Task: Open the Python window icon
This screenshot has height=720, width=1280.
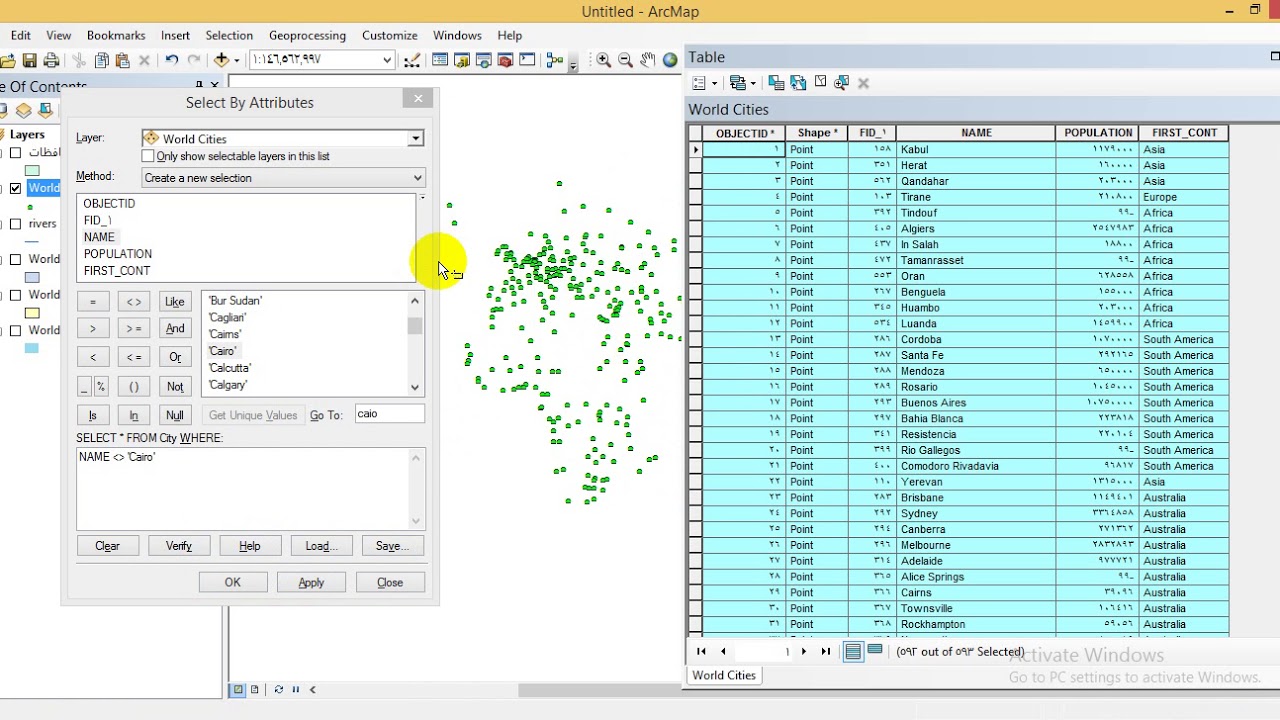Action: (527, 60)
